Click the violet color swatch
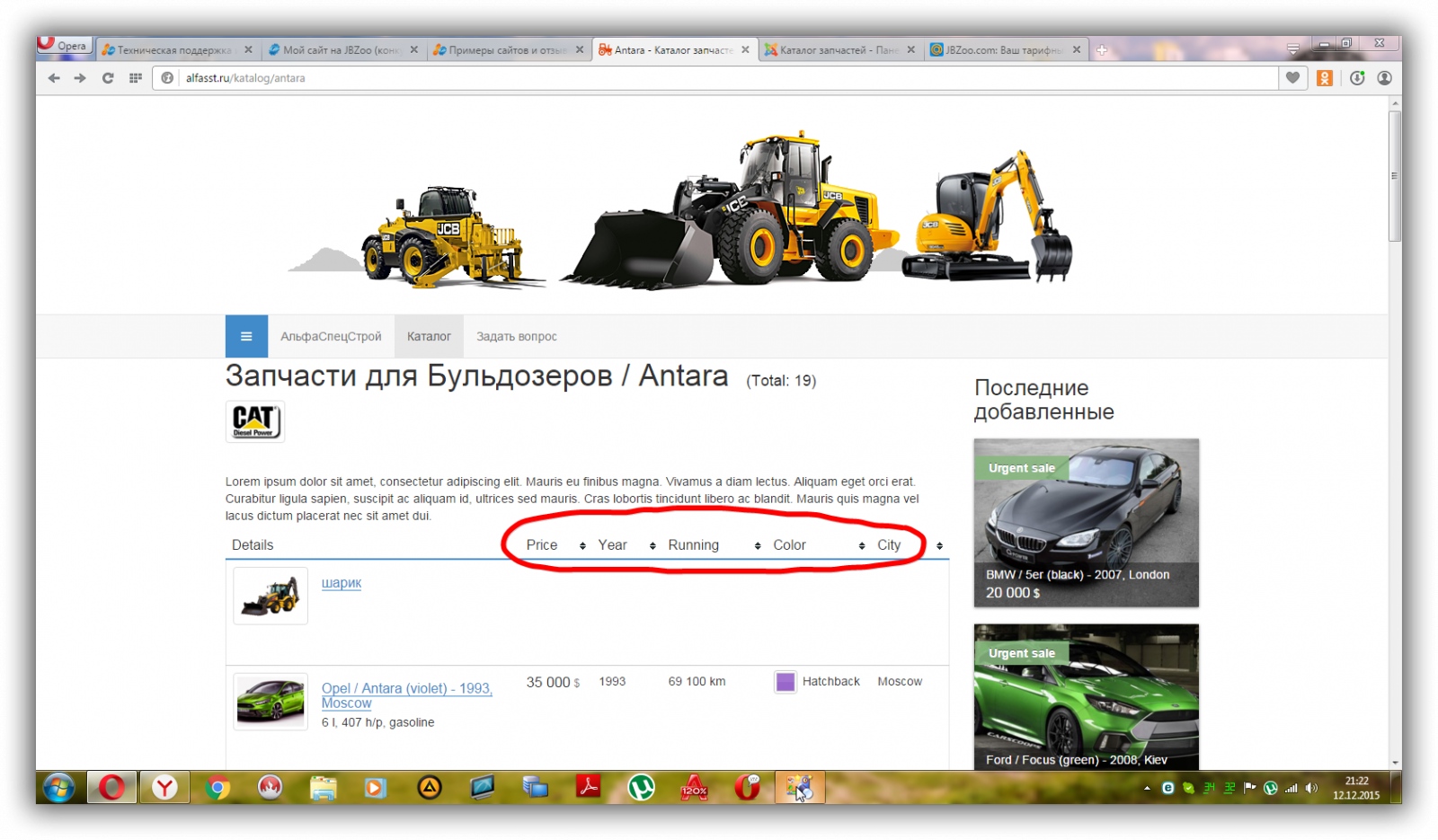 point(786,682)
